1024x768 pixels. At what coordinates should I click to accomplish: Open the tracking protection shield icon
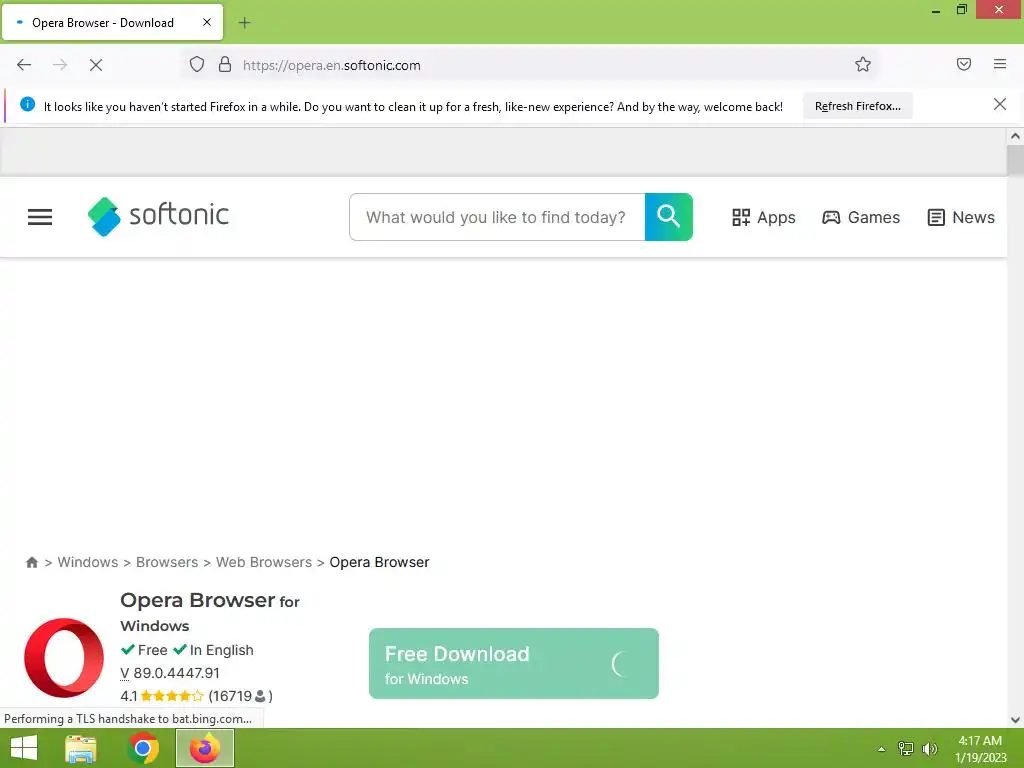click(x=197, y=65)
